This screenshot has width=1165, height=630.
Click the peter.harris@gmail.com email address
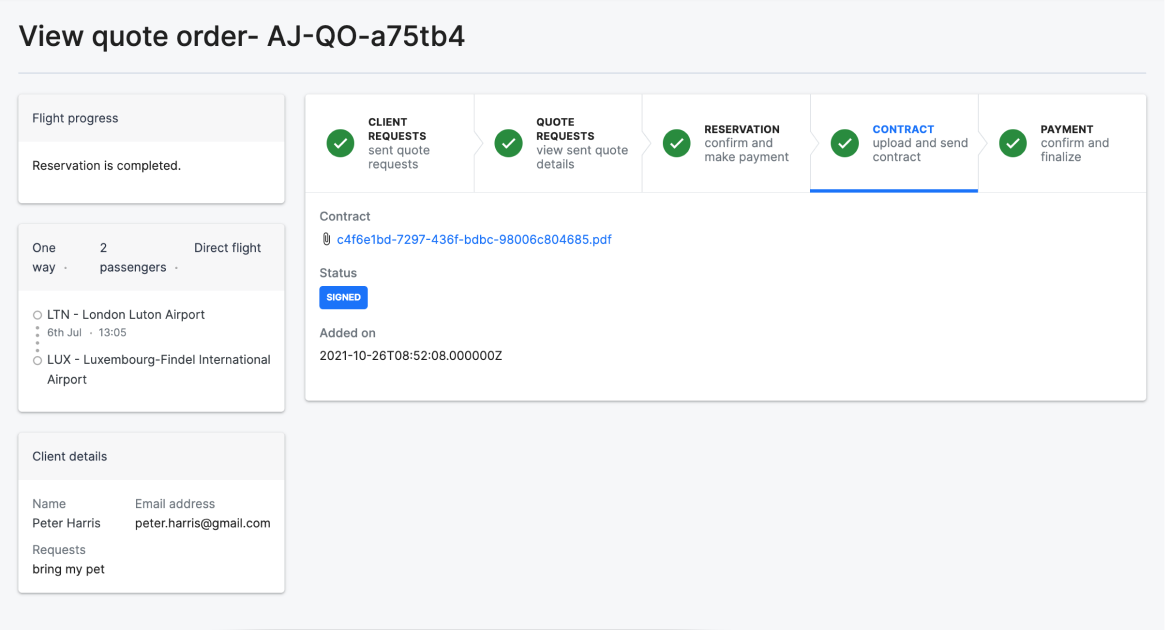click(x=203, y=523)
